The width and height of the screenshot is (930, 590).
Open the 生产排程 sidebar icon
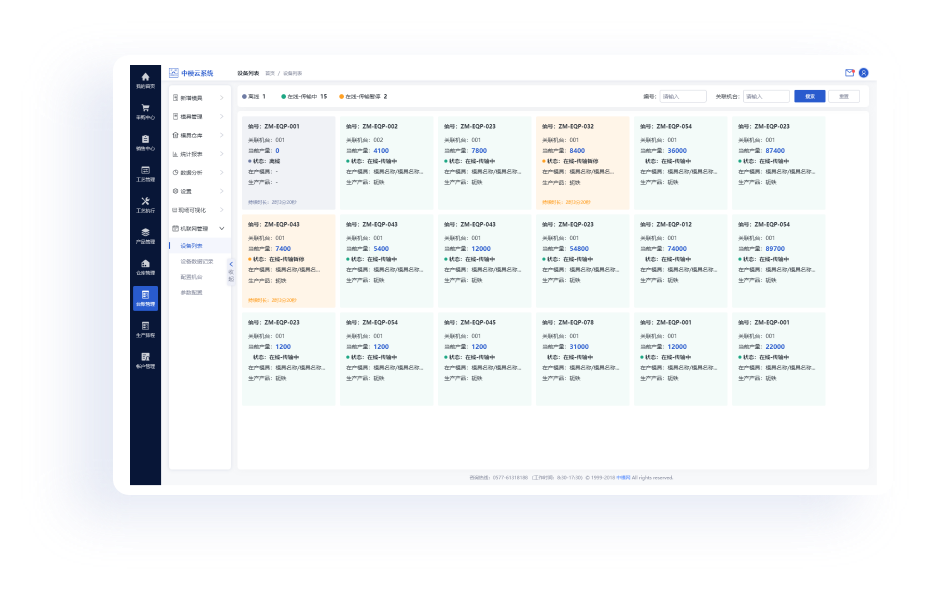point(145,326)
